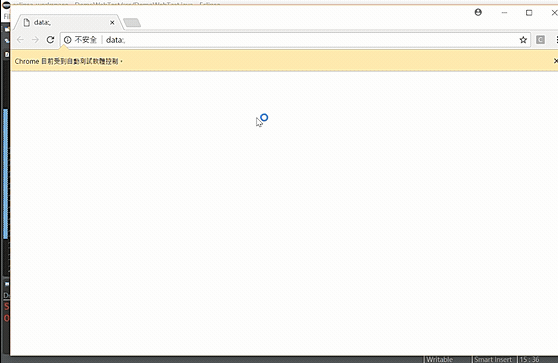Click the blue vertical scrollbar in Eclipse
558x363 pixels.
click(x=5, y=174)
